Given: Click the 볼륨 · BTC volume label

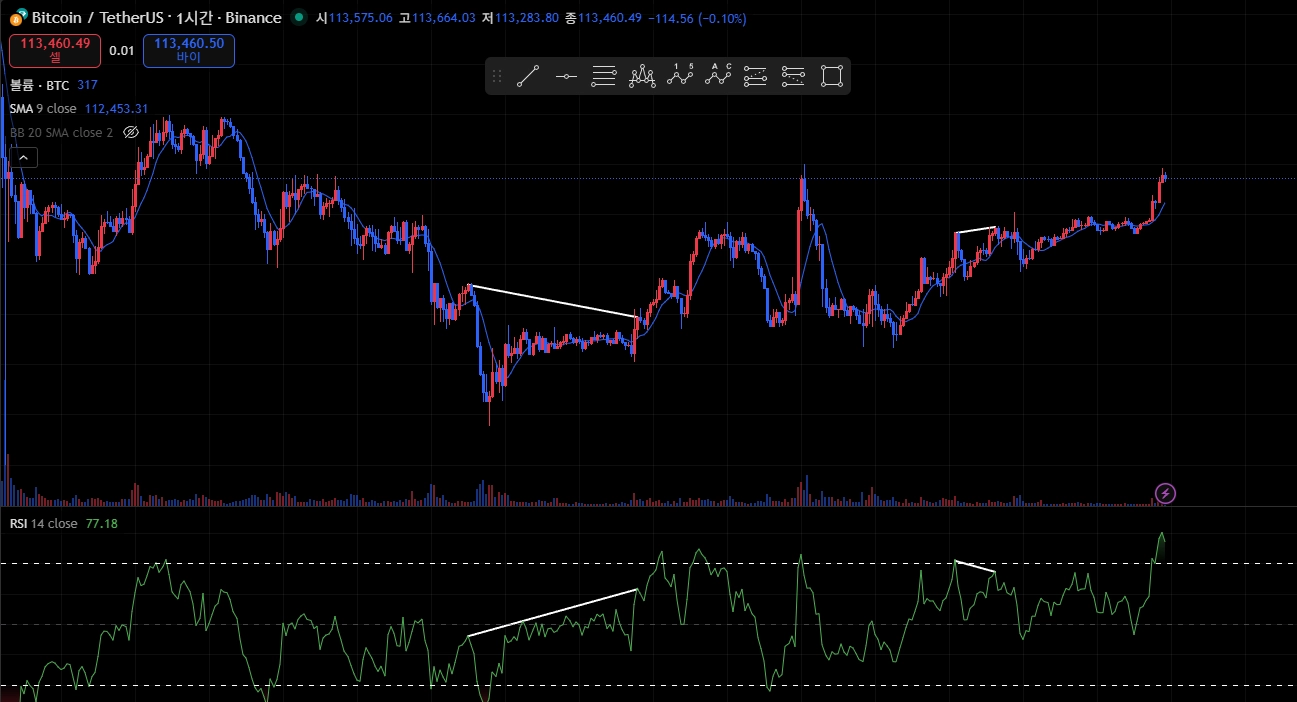Looking at the screenshot, I should [39, 86].
